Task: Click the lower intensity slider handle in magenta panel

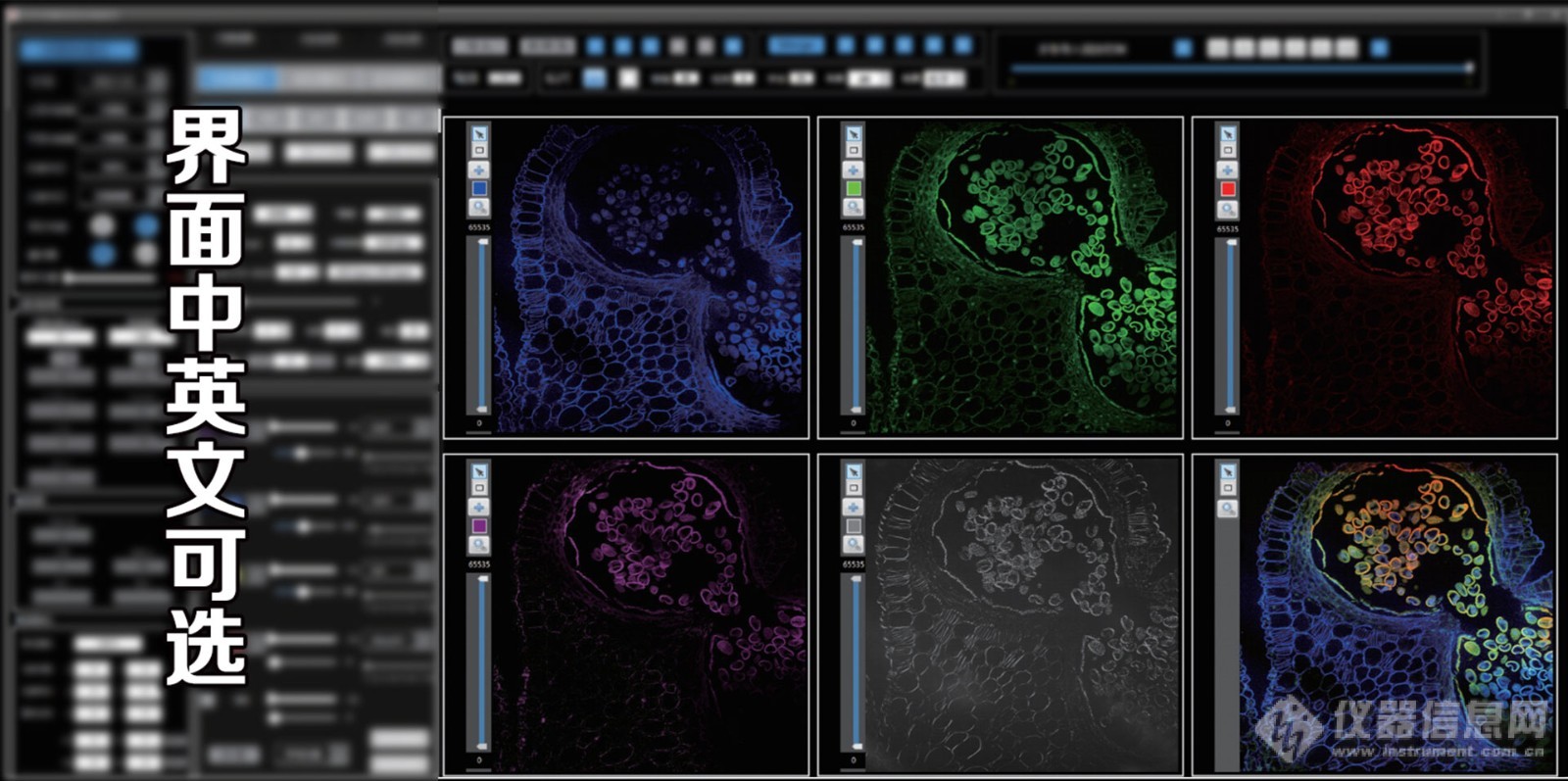Action: point(482,746)
